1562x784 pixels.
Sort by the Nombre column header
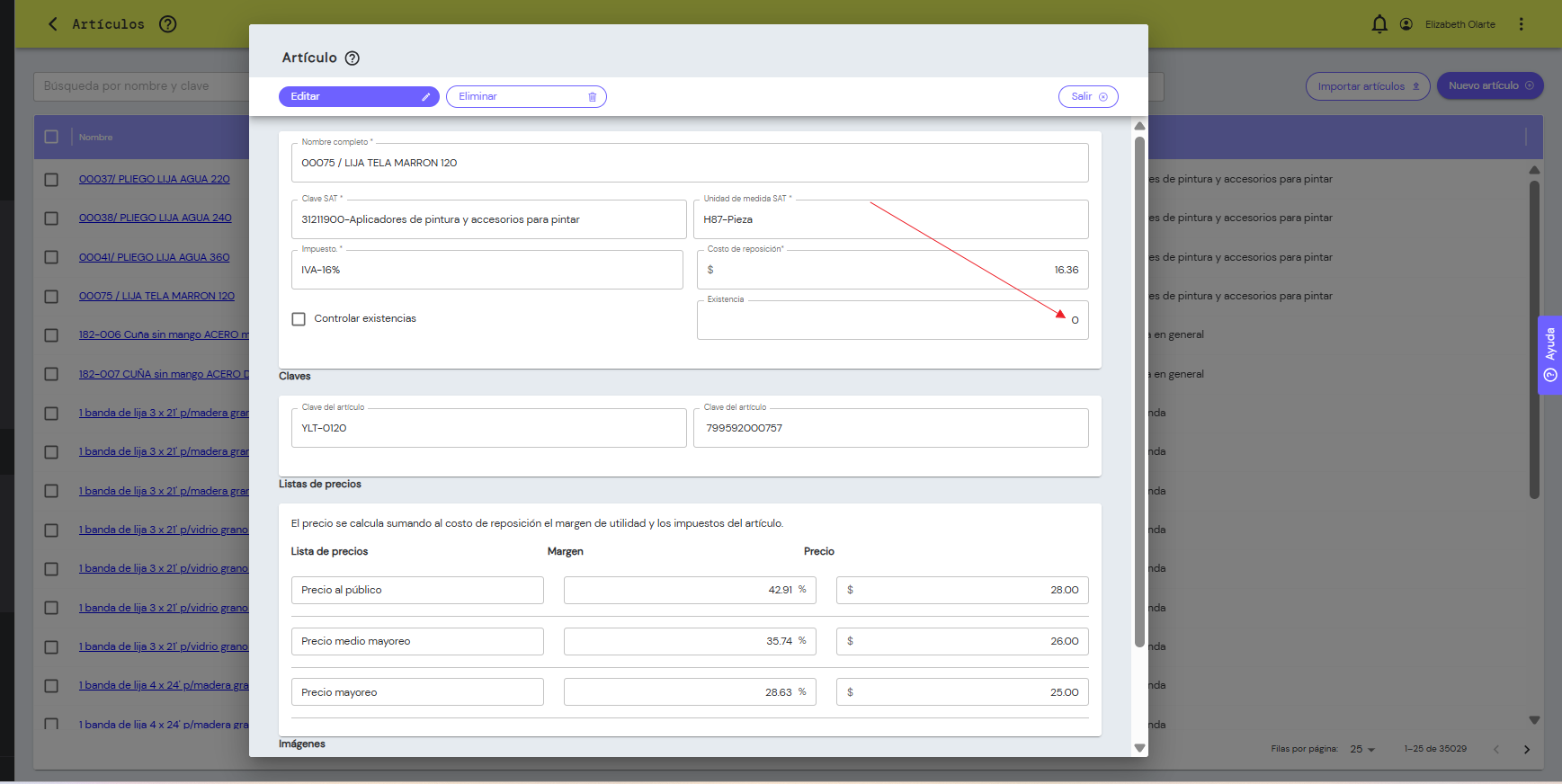tap(95, 138)
